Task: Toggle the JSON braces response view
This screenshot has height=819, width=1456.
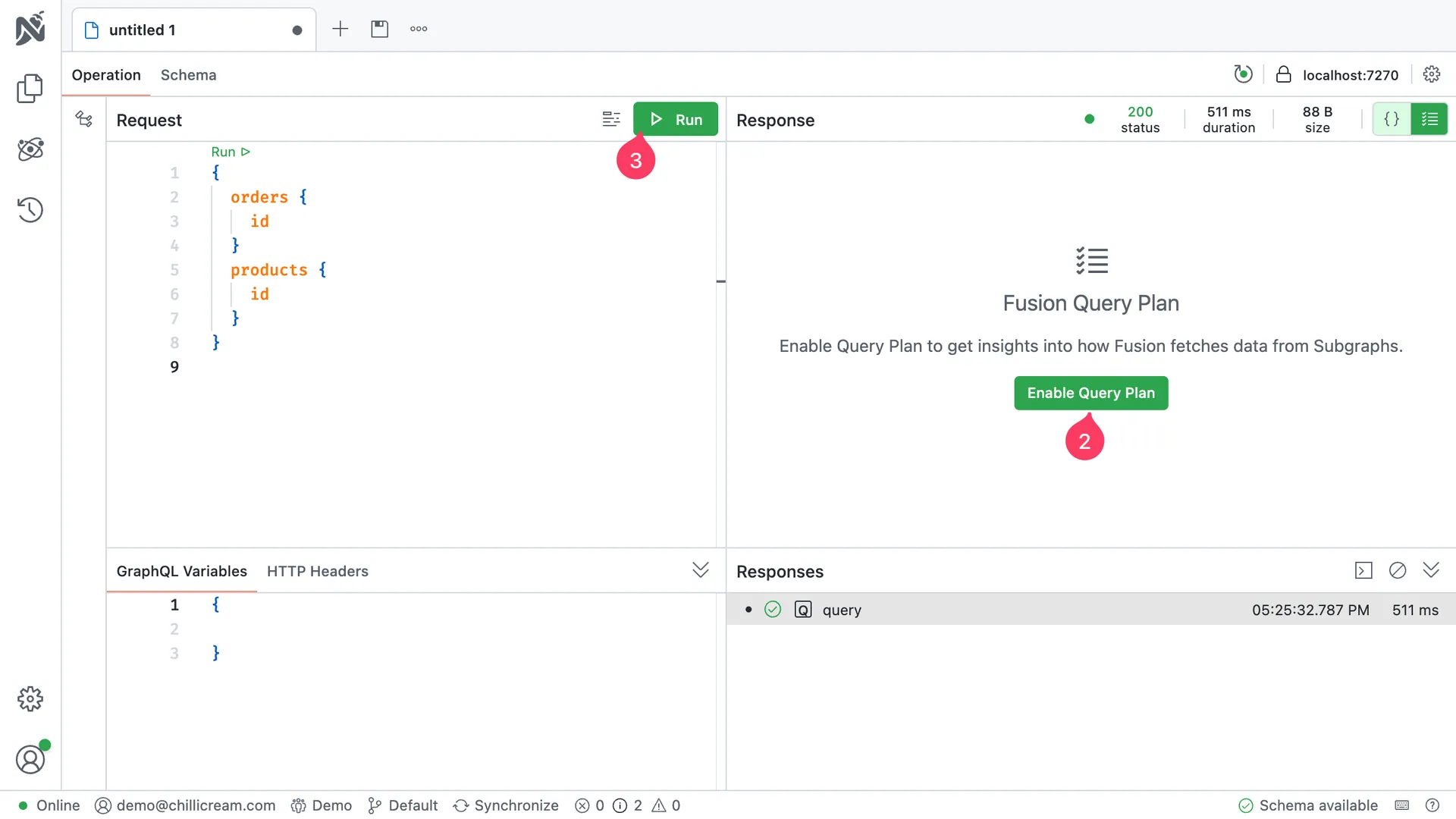Action: point(1392,119)
